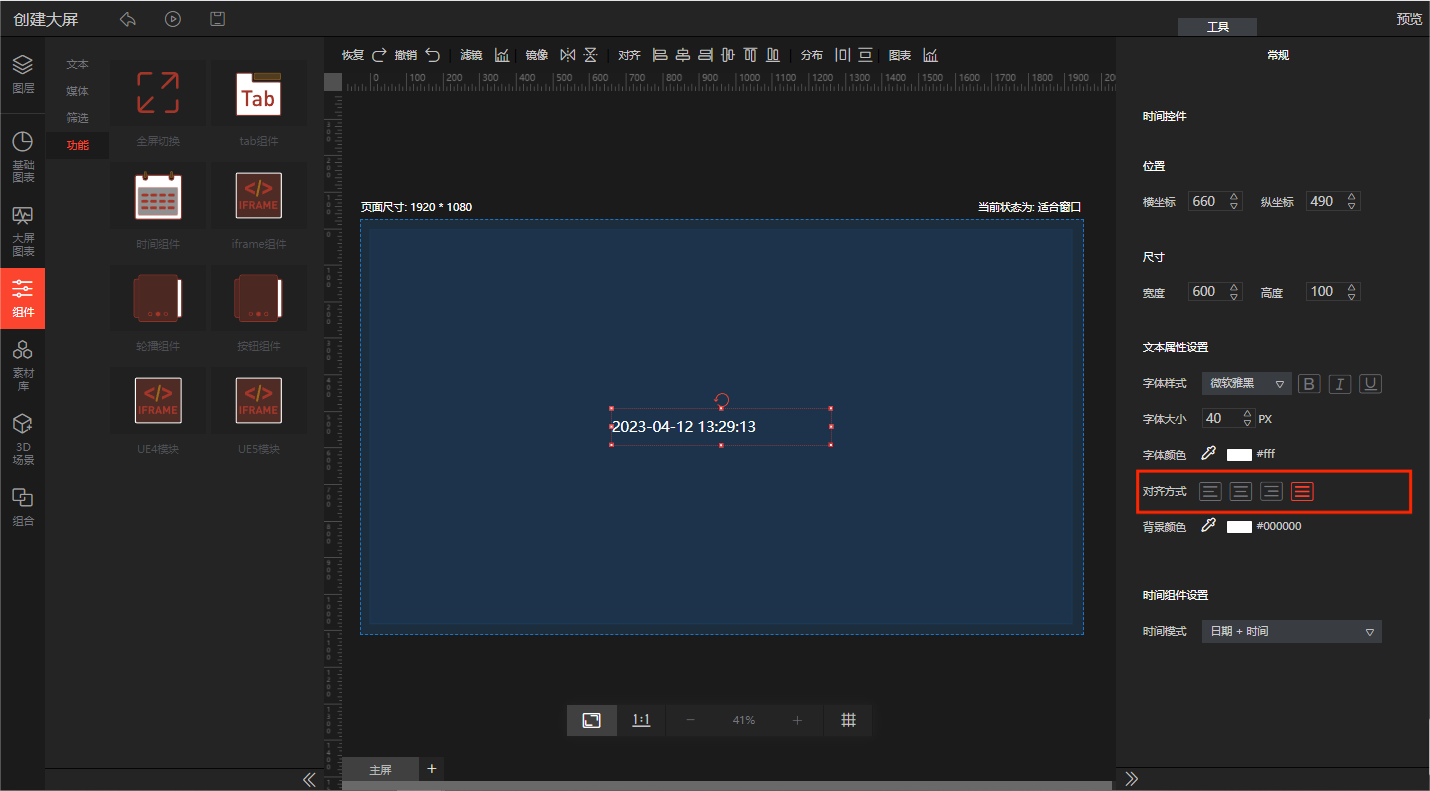Viewport: 1430px width, 791px height.
Task: Click the 撤销 undo arrow icon
Action: (x=432, y=55)
